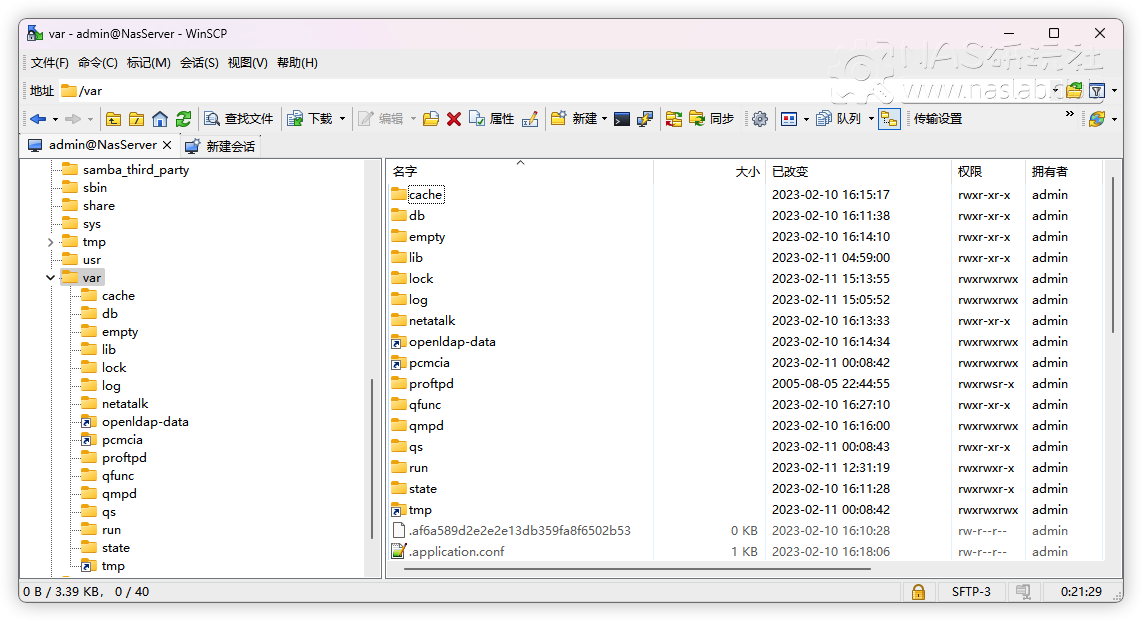Open the 队列 queue dropdown arrow

click(871, 119)
